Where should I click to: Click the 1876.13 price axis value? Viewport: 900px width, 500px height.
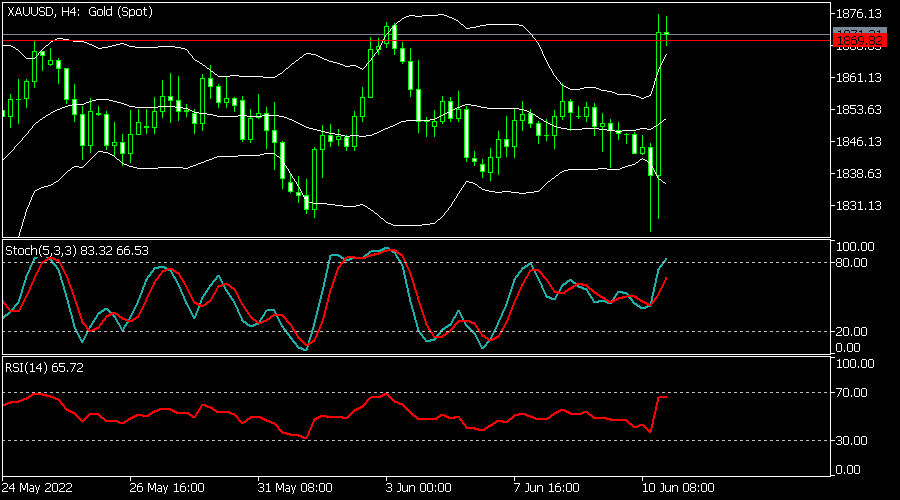coord(859,14)
